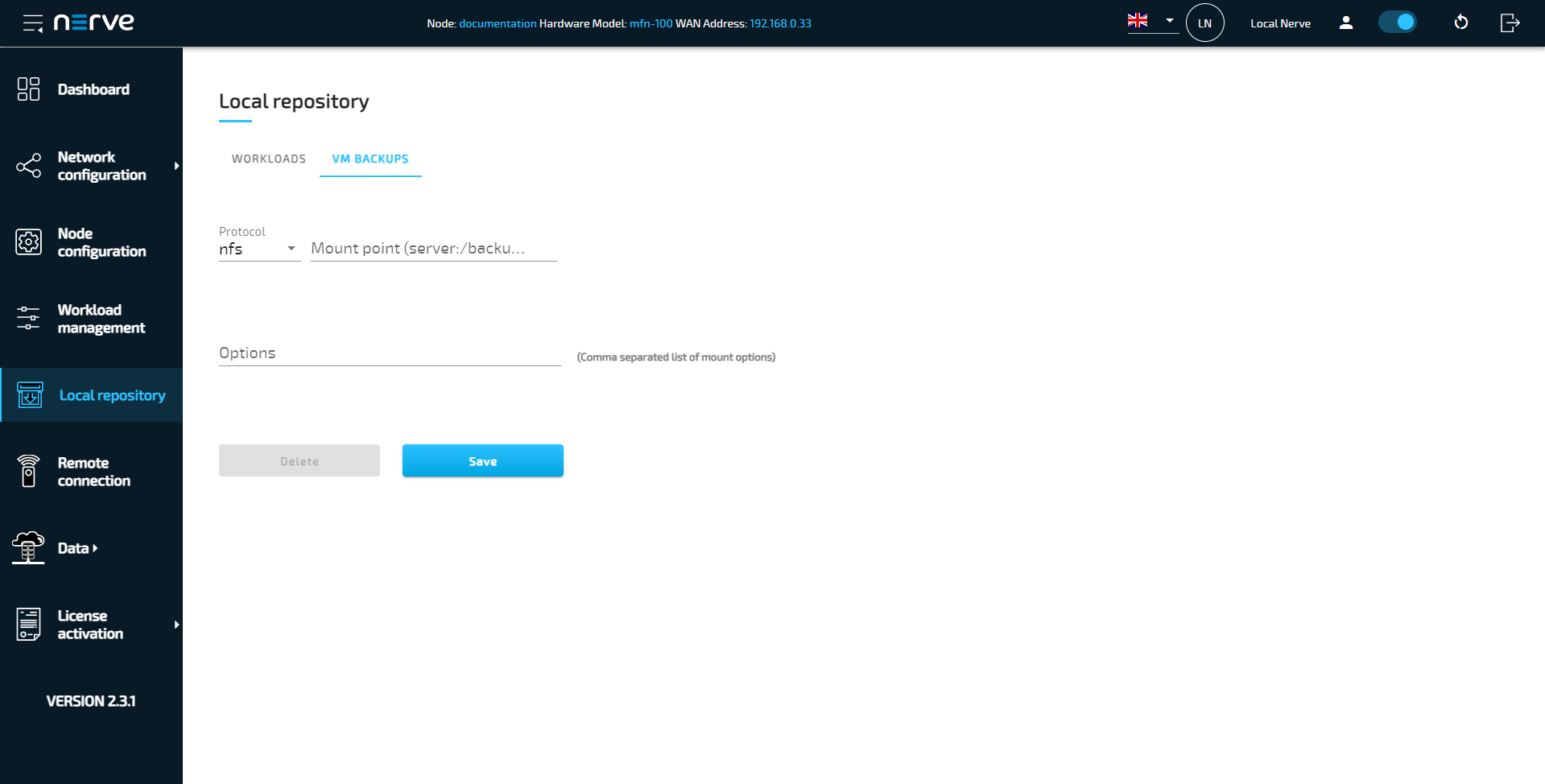1545x784 pixels.
Task: Click the Local repository sidebar icon
Action: (29, 395)
